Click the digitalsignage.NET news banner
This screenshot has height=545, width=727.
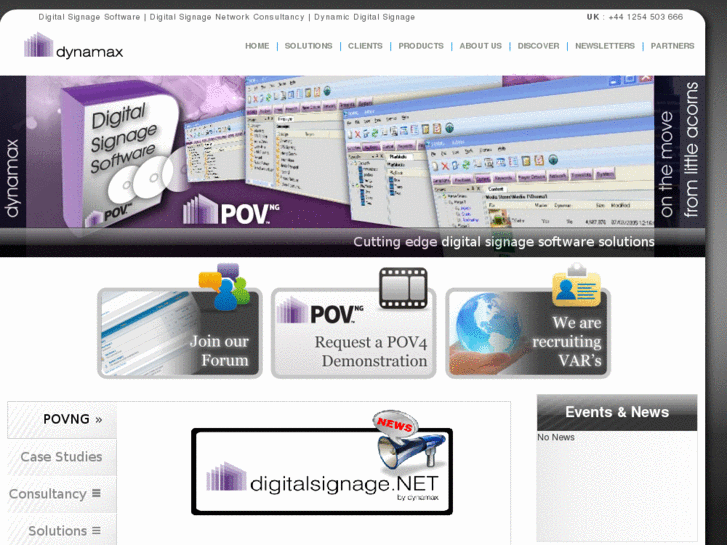pos(322,471)
